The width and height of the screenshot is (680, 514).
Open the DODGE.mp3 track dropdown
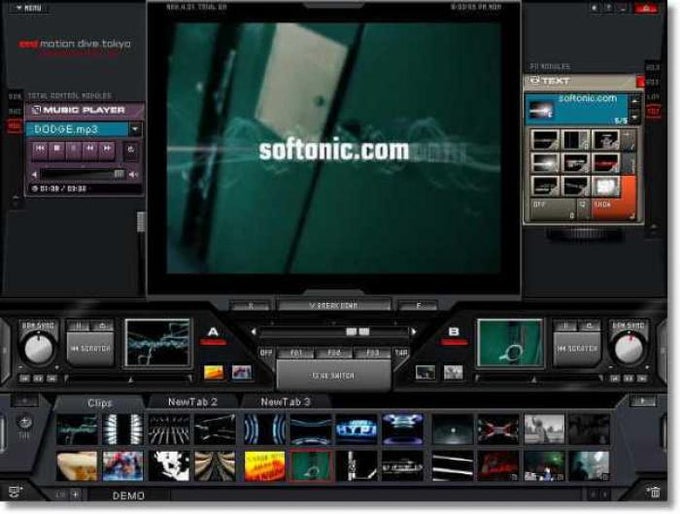[135, 129]
